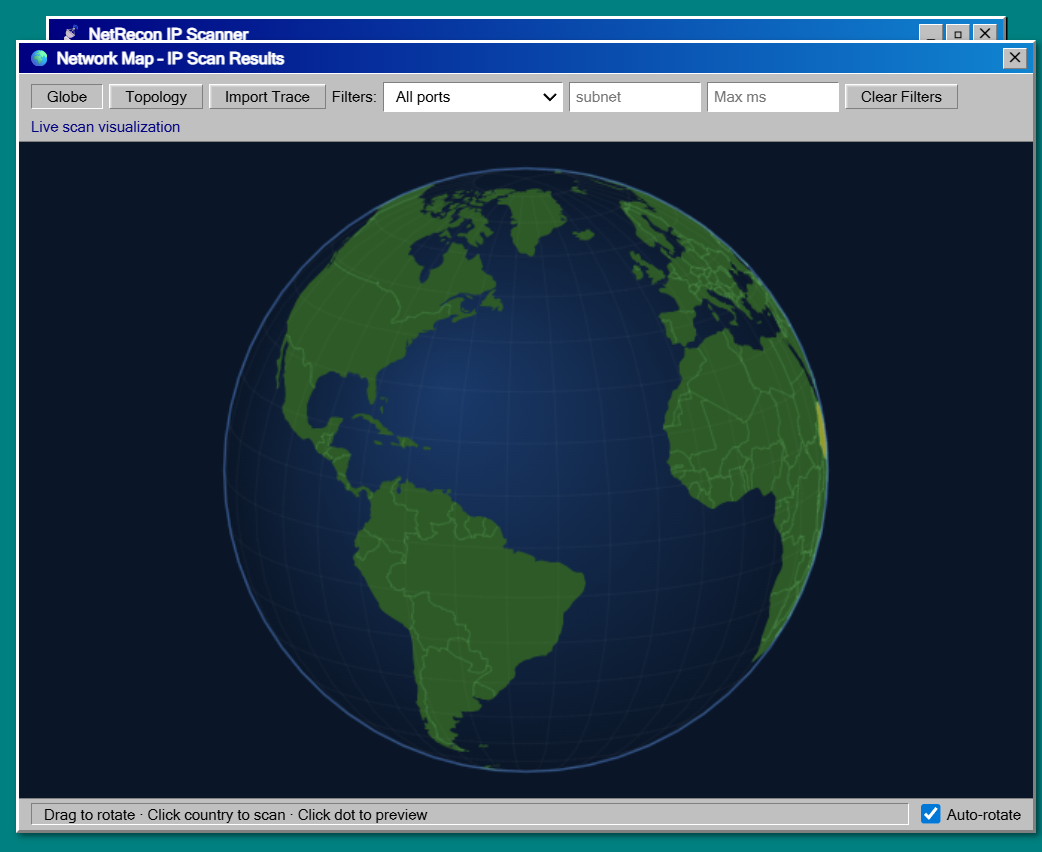Click the NetRecon IP Scanner app icon

pos(70,33)
